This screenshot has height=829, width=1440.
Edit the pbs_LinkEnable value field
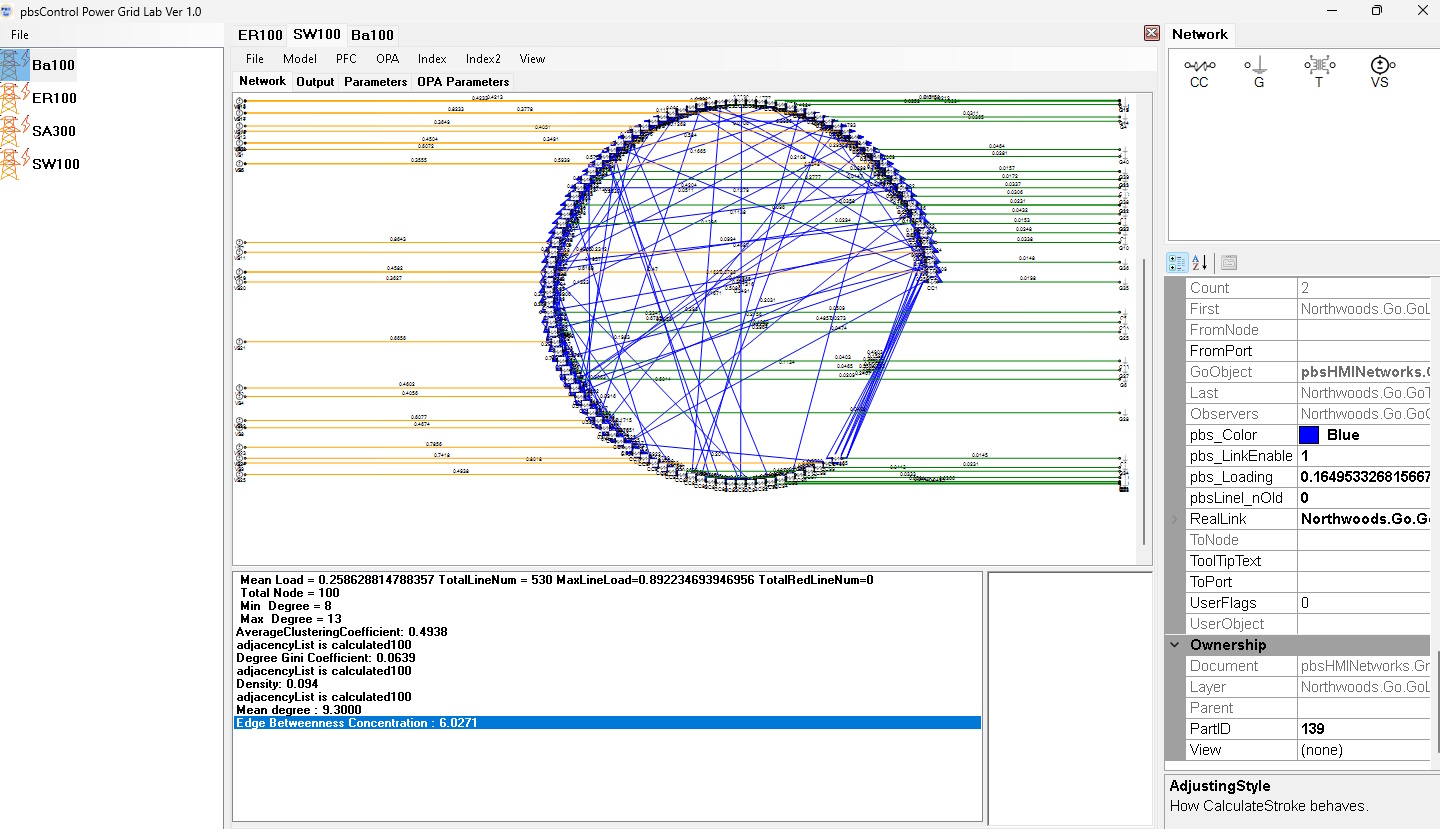click(1363, 456)
